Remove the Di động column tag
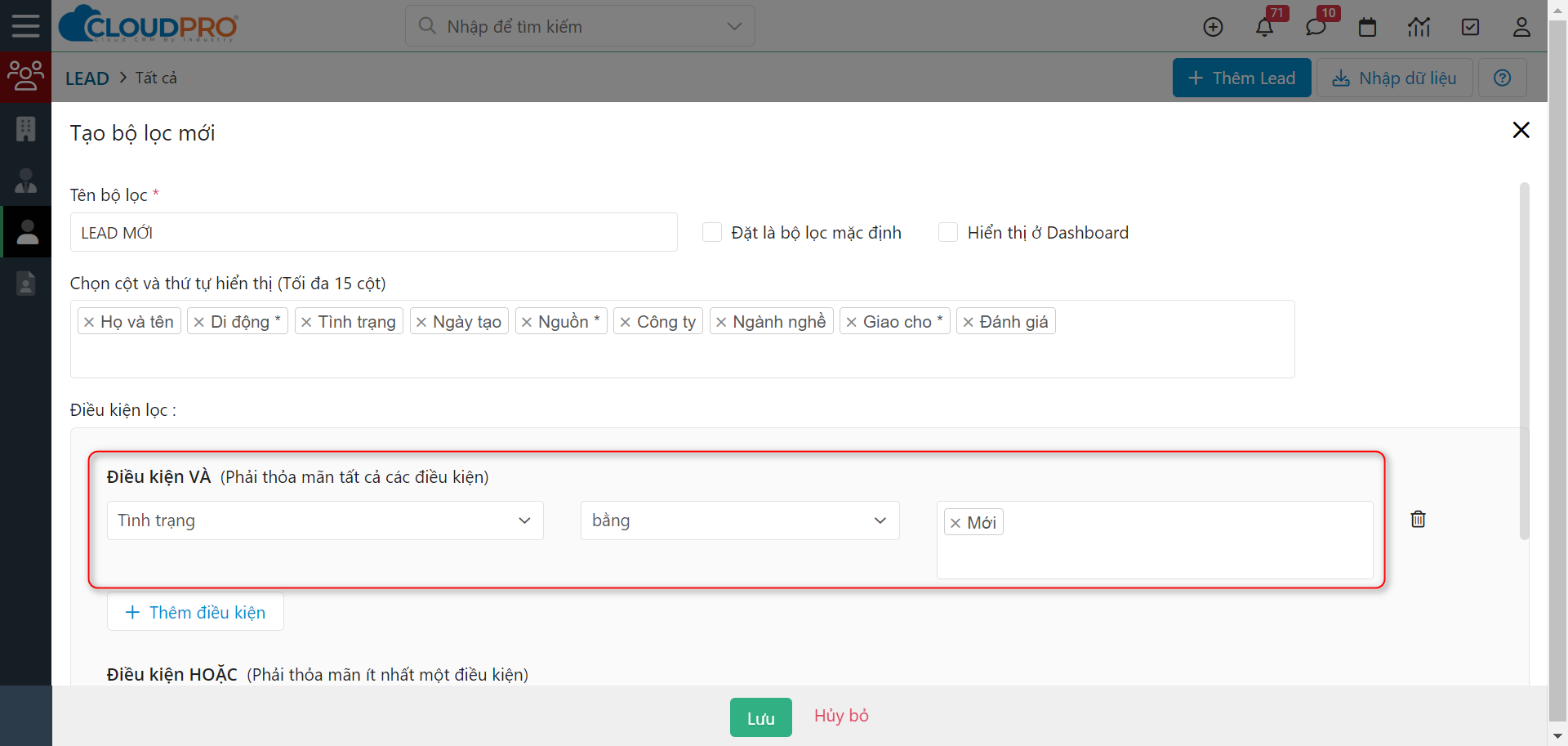 [x=198, y=322]
